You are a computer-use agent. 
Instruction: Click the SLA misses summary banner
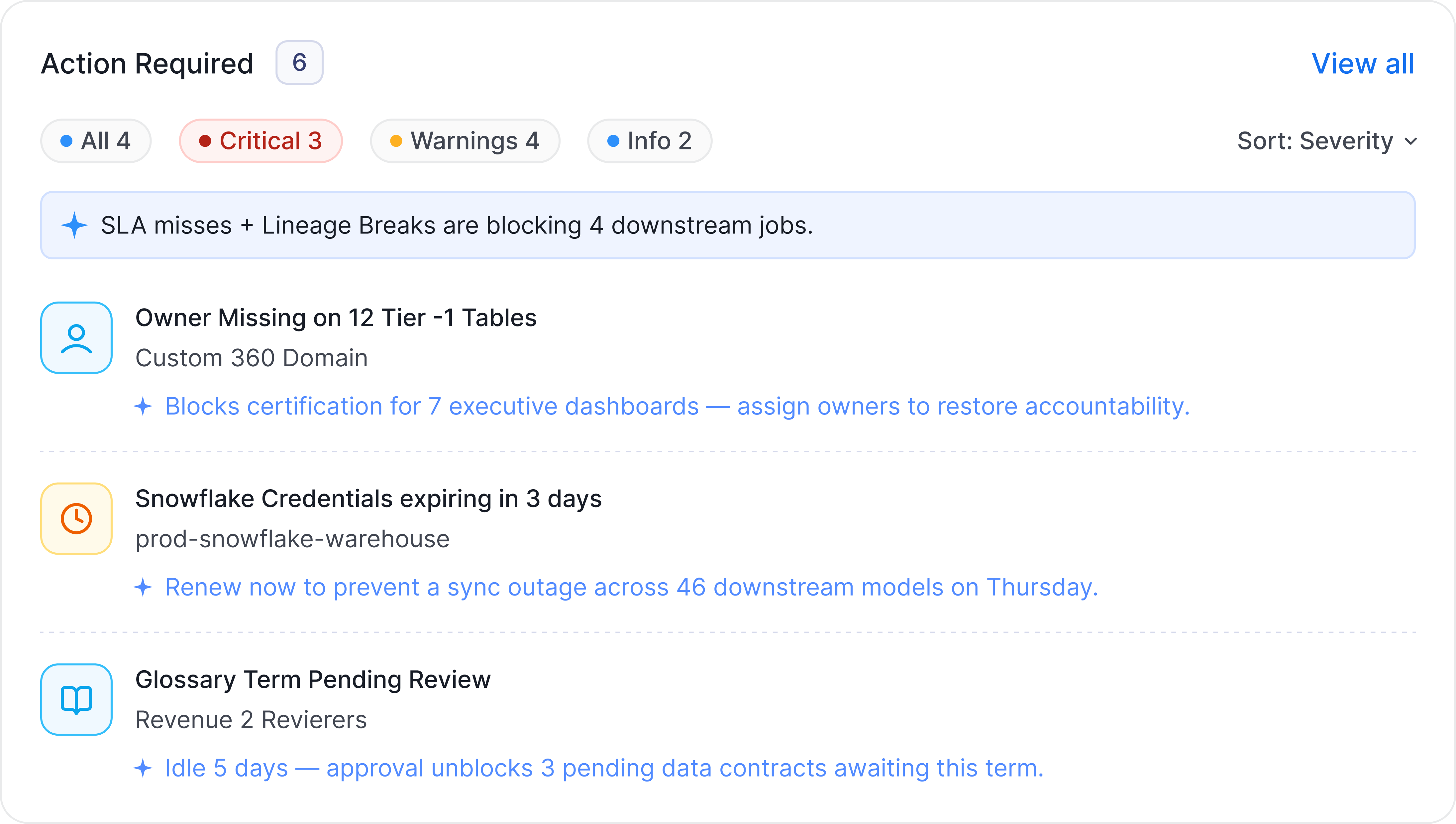point(728,225)
